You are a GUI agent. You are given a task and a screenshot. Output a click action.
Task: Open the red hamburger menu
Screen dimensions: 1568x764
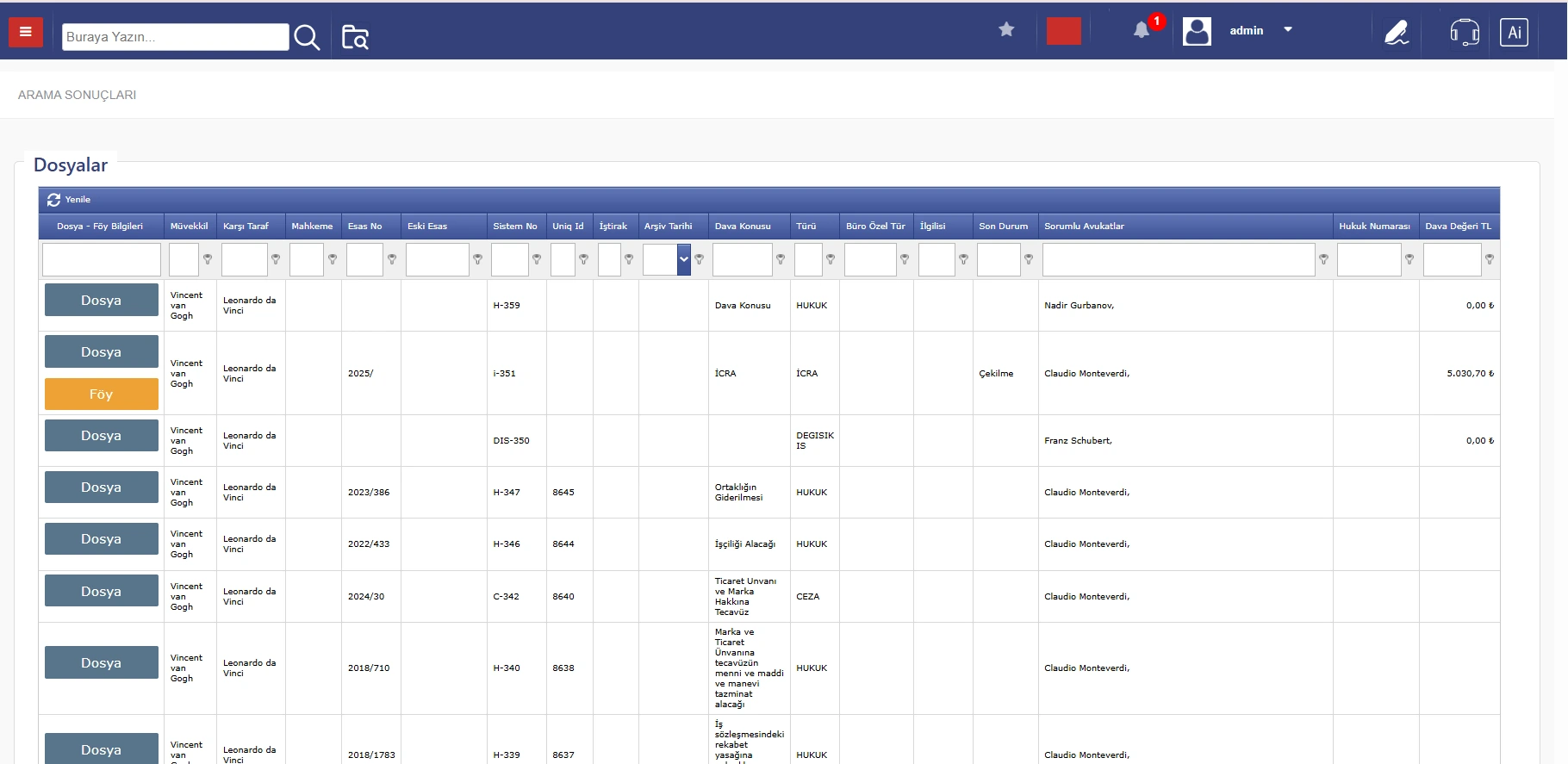(25, 33)
